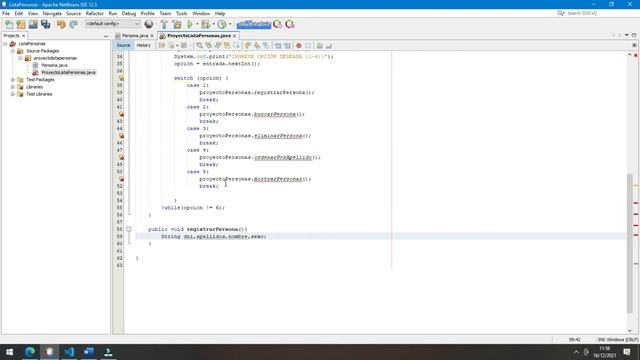
Task: Click the New File toolbar icon
Action: 9,24
